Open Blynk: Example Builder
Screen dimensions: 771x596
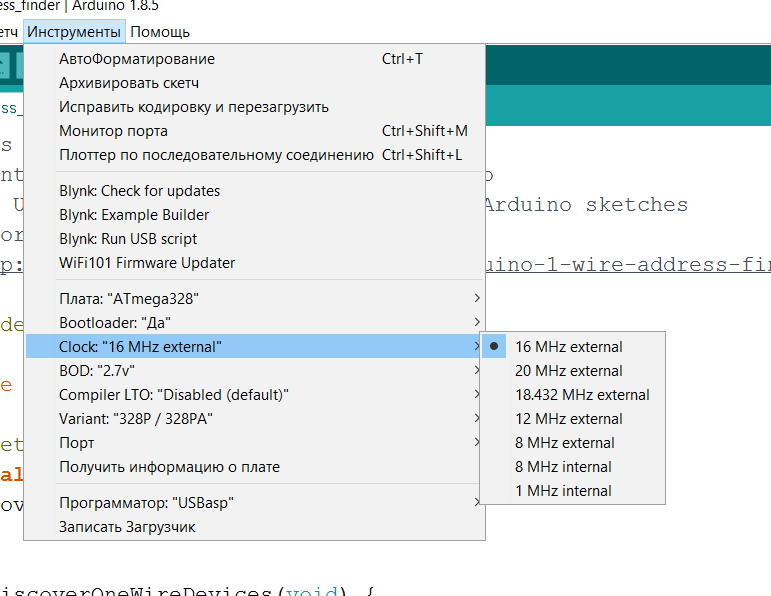254,215
